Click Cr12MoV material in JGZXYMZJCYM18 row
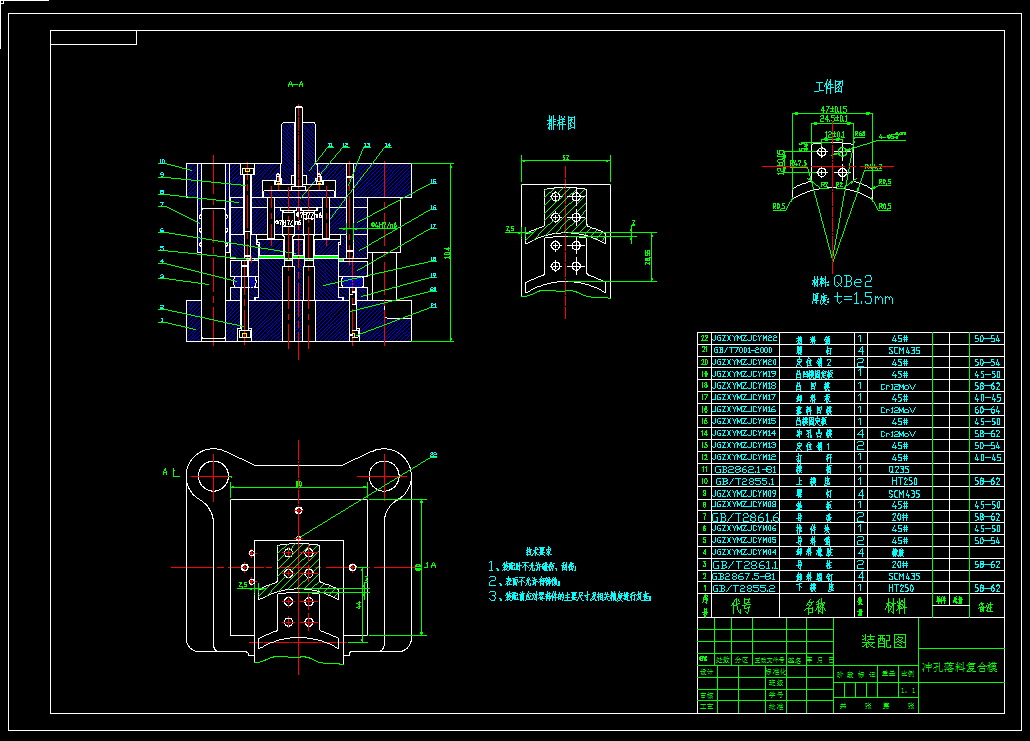 click(898, 386)
